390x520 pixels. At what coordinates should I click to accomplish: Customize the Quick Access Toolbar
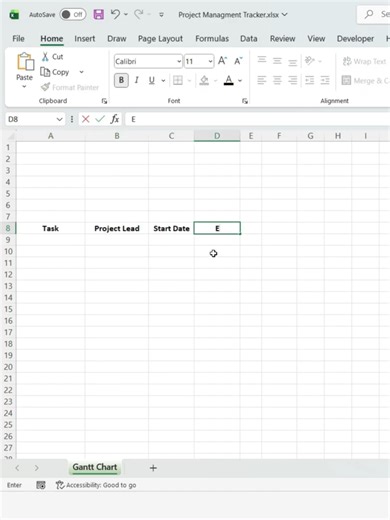pos(161,15)
